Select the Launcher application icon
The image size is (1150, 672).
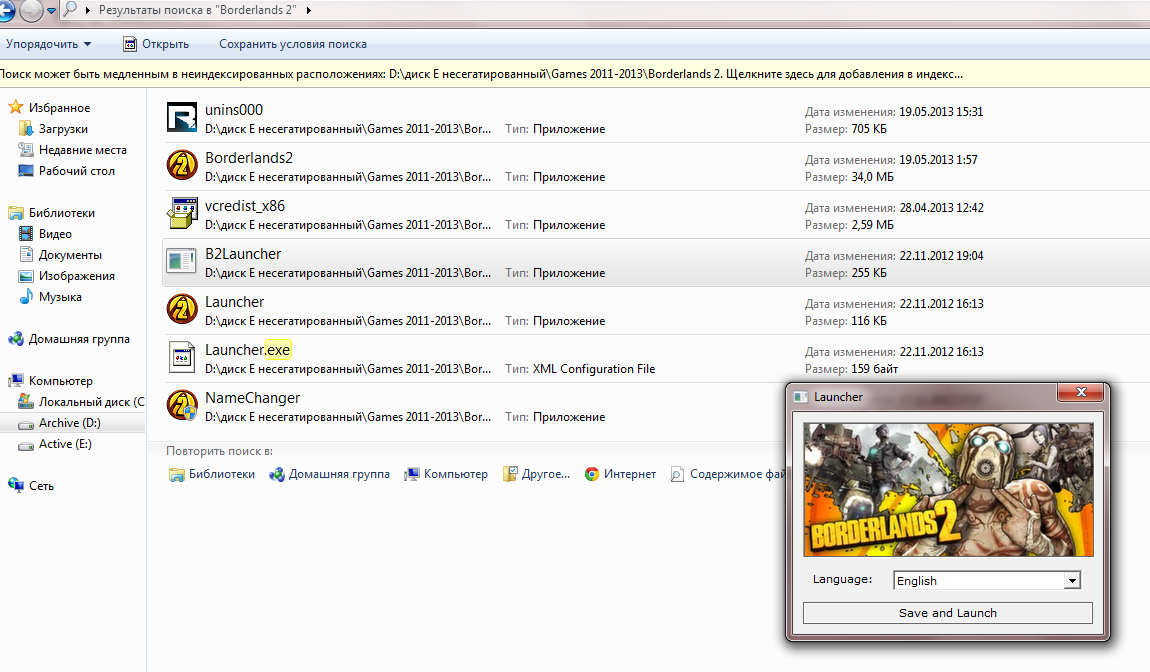coord(181,309)
